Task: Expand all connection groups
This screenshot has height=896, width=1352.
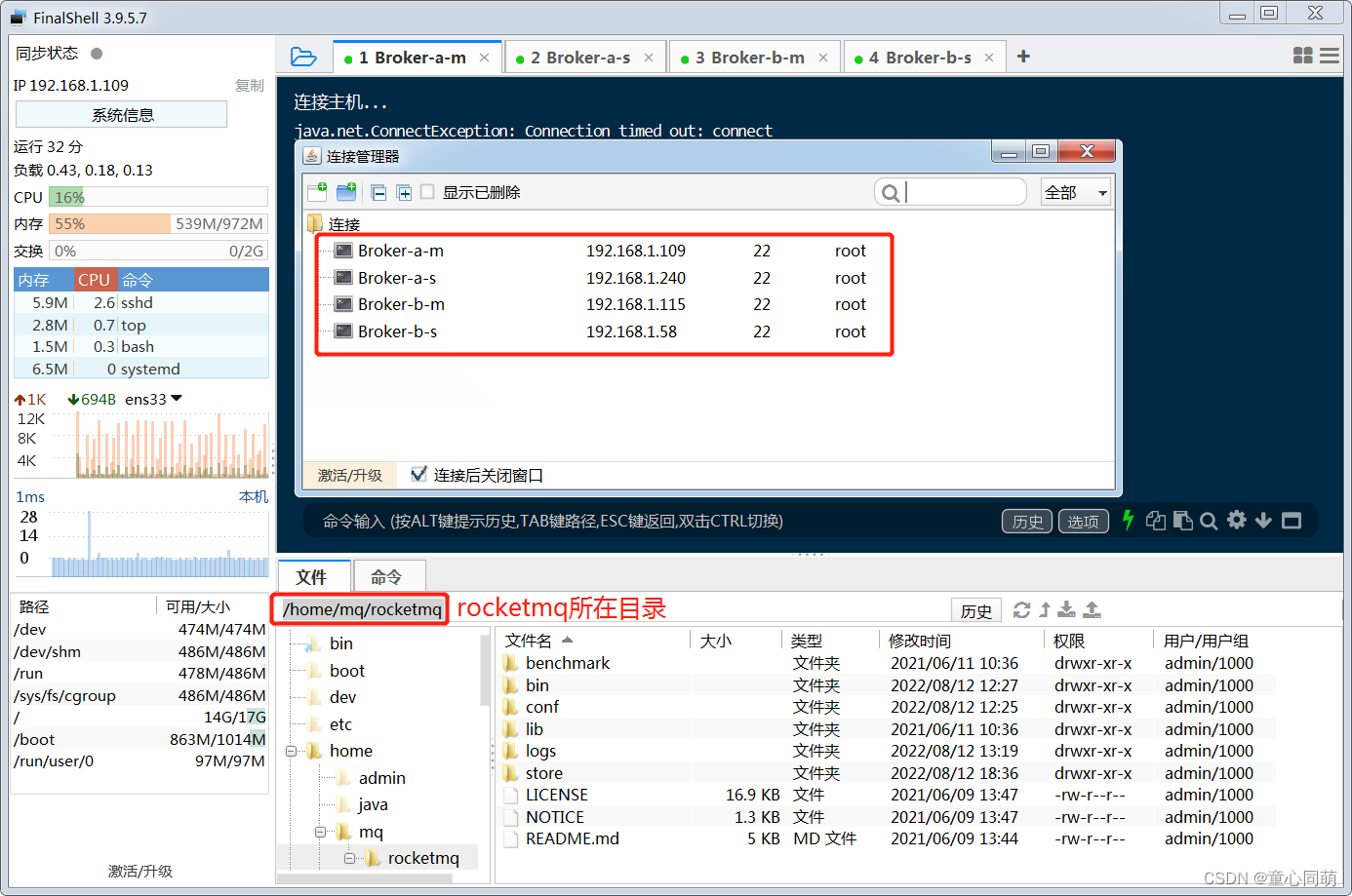Action: 403,192
